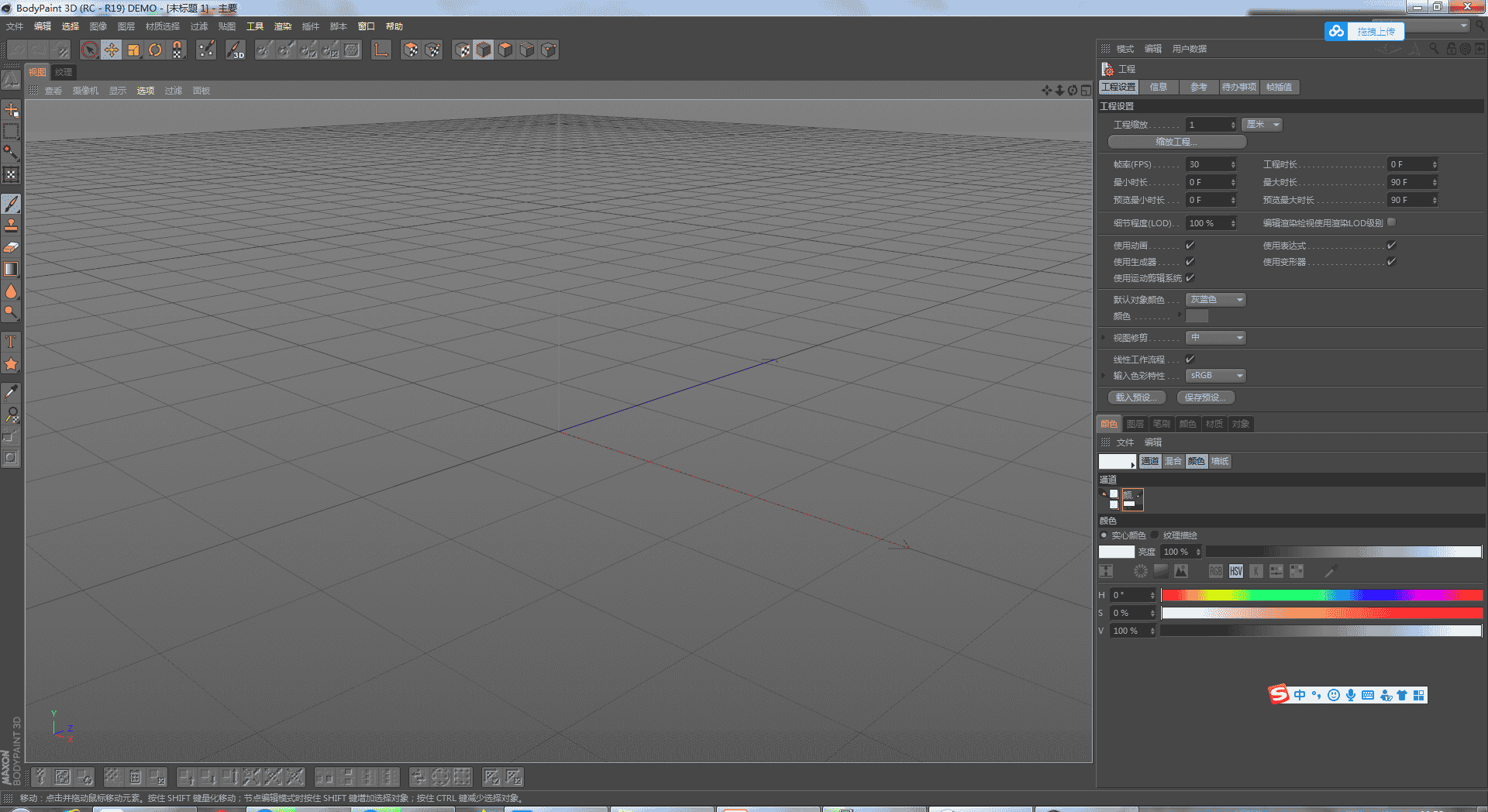This screenshot has width=1488, height=812.
Task: Activate the Rotate tool in top toolbar
Action: [155, 50]
